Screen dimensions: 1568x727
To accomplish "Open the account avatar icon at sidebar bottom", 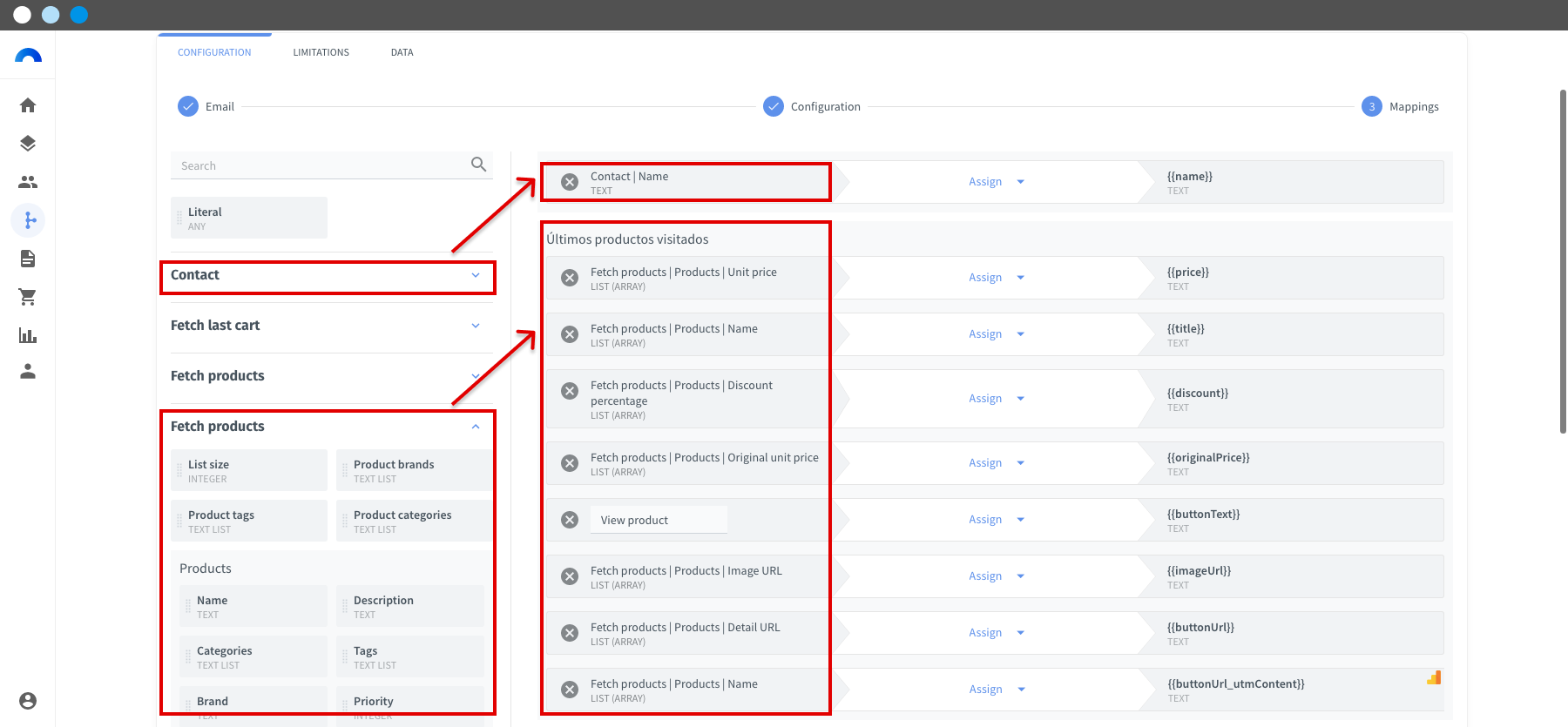I will [28, 701].
